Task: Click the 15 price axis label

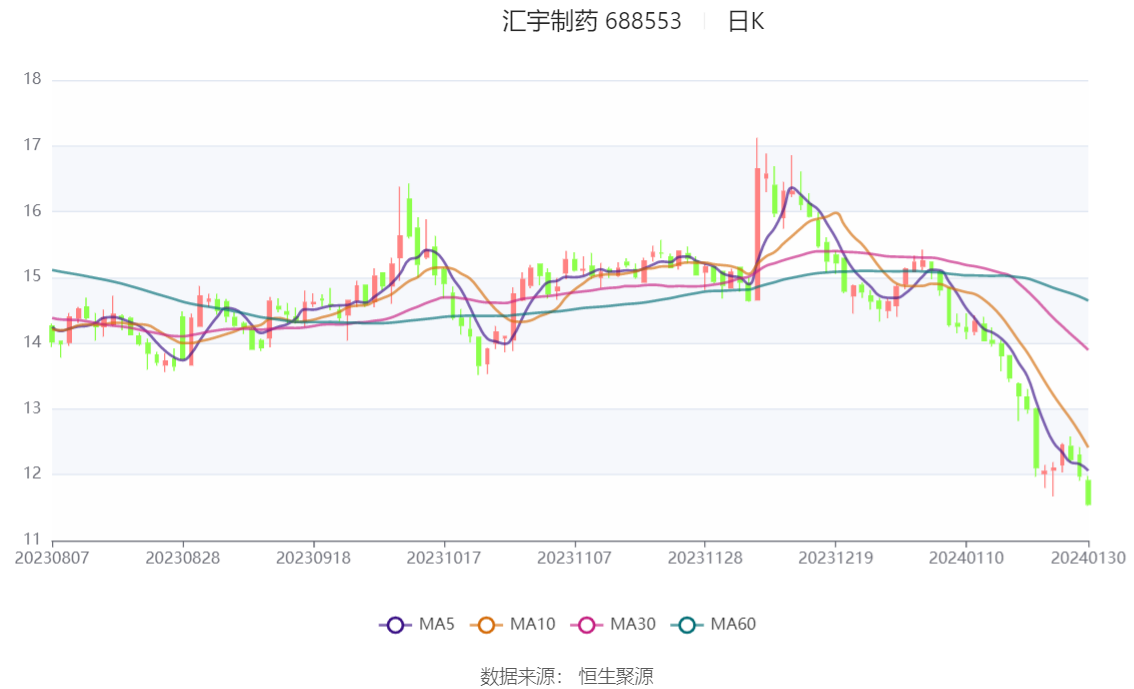Action: point(32,276)
